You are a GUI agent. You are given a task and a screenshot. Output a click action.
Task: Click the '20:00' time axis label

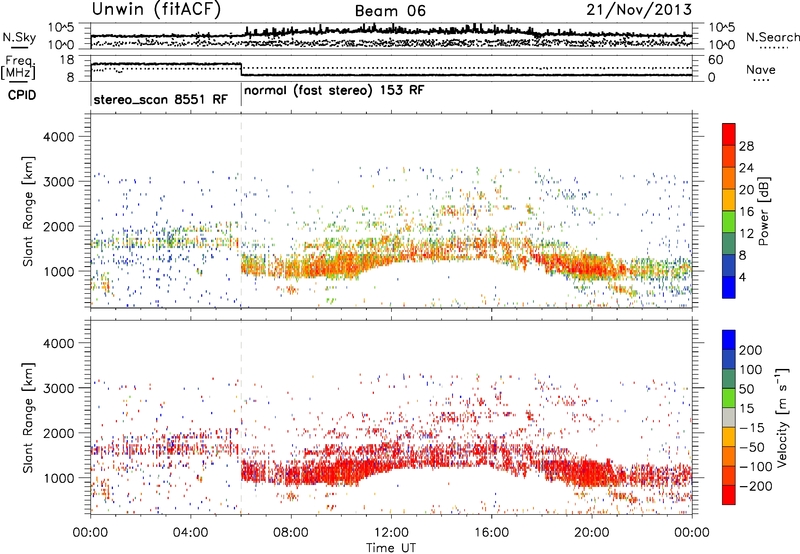tap(591, 533)
